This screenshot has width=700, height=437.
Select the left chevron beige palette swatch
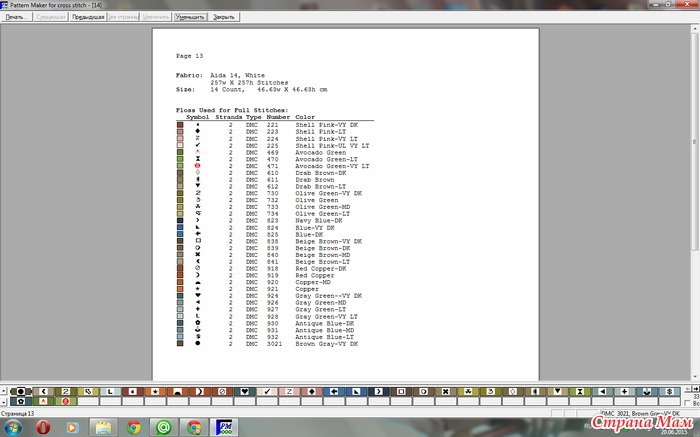pos(43,391)
